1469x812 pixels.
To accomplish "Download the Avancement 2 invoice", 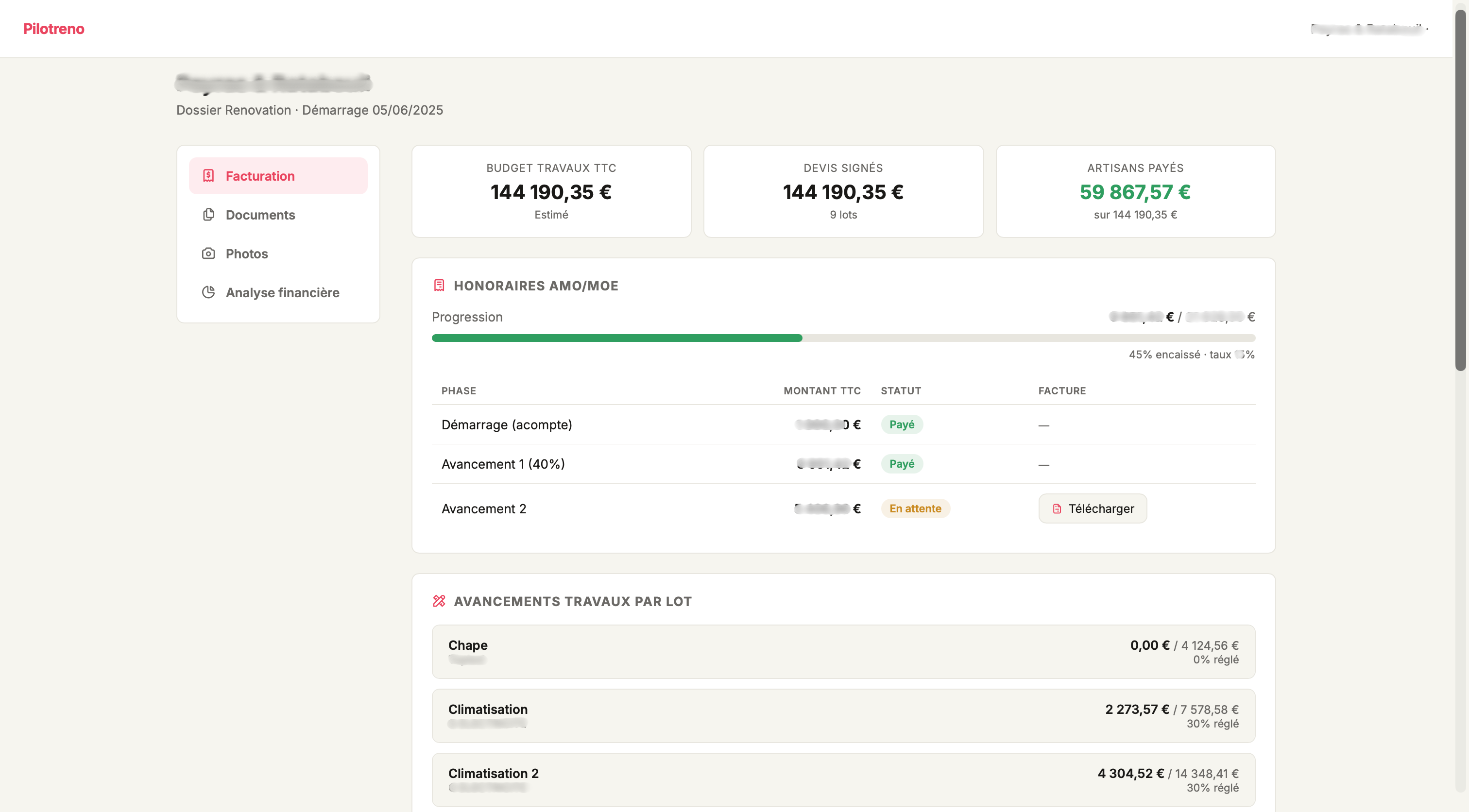I will pyautogui.click(x=1092, y=508).
